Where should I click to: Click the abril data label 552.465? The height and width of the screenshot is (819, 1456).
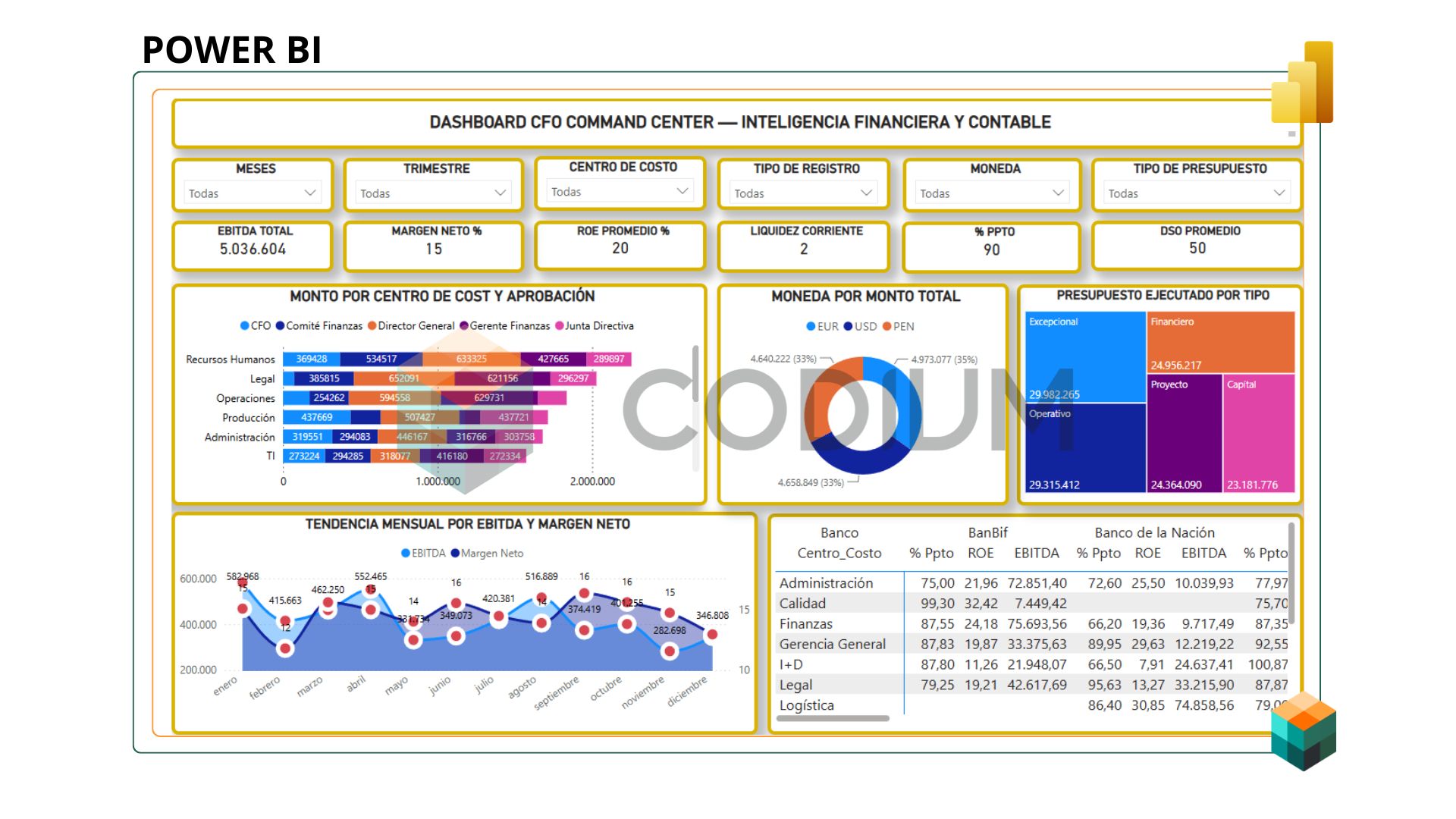[x=371, y=577]
